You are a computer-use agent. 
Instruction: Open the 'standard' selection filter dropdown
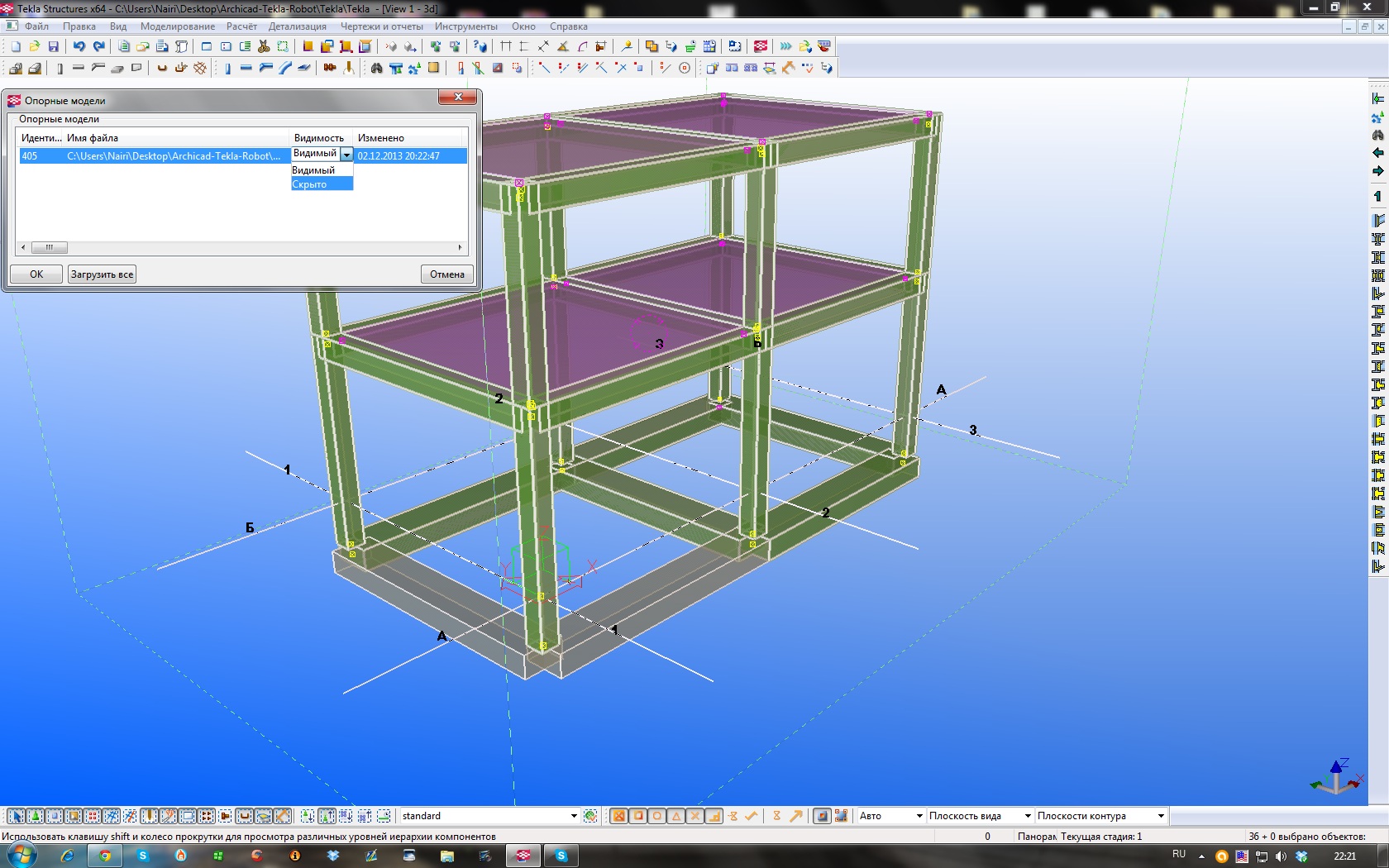point(574,816)
